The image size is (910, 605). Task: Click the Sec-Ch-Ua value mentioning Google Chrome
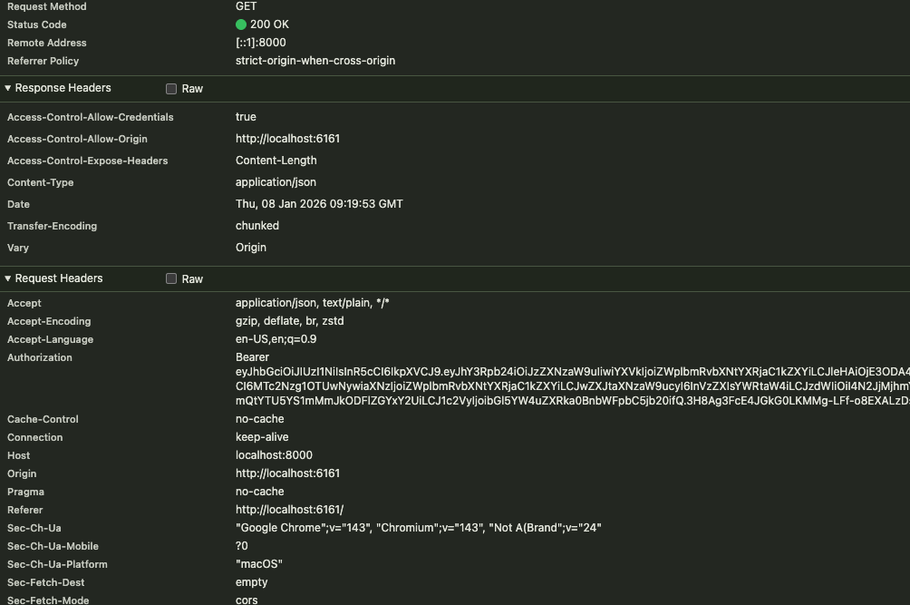(x=418, y=528)
